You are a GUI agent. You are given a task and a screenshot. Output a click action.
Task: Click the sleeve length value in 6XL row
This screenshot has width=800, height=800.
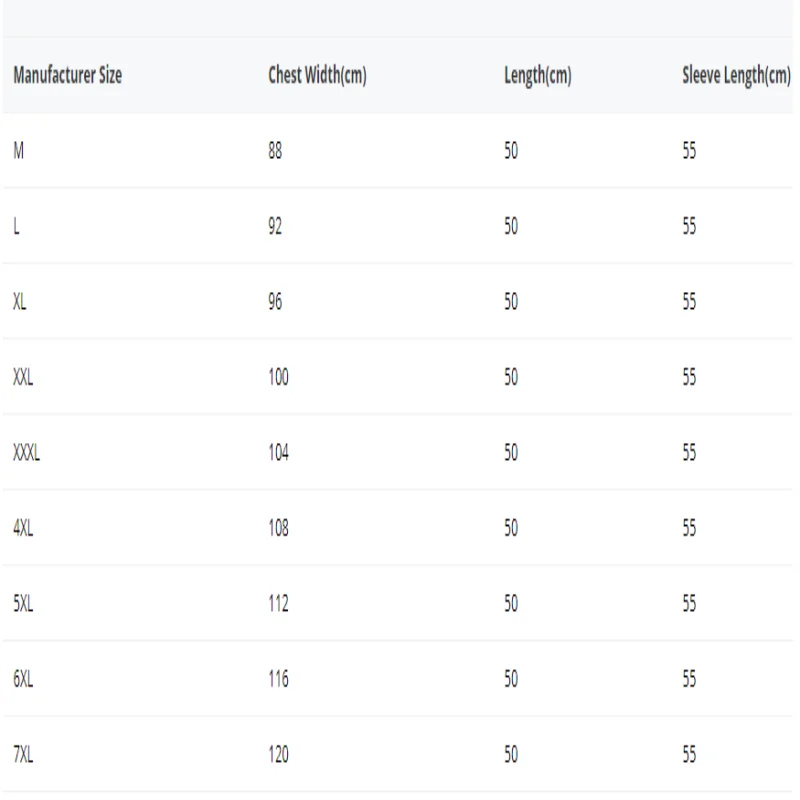(688, 680)
